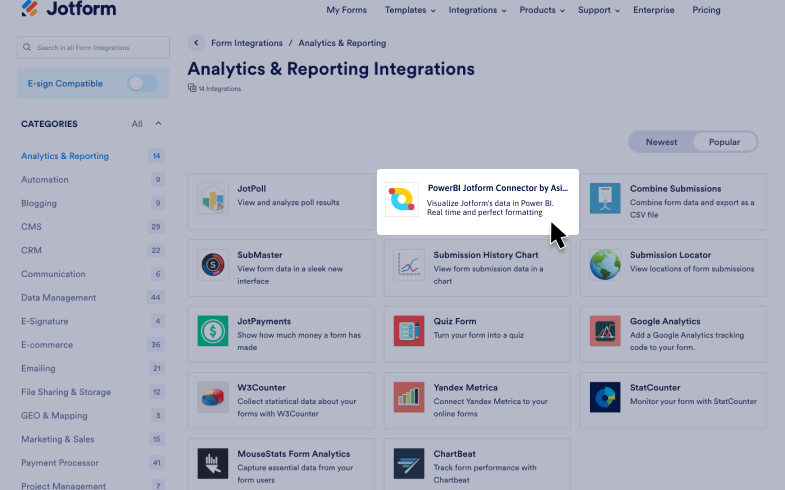Open the JotPoll integration title

click(251, 189)
